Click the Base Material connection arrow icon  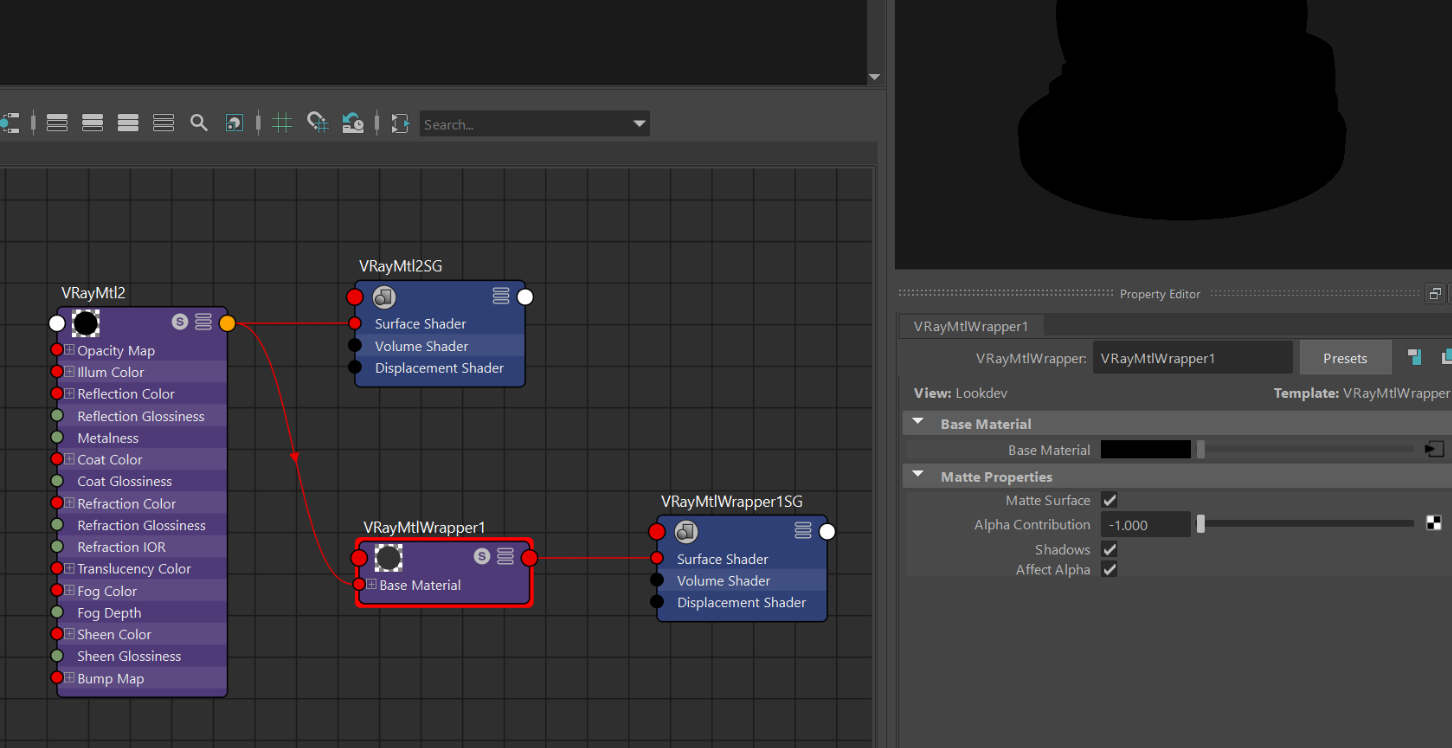[1435, 450]
